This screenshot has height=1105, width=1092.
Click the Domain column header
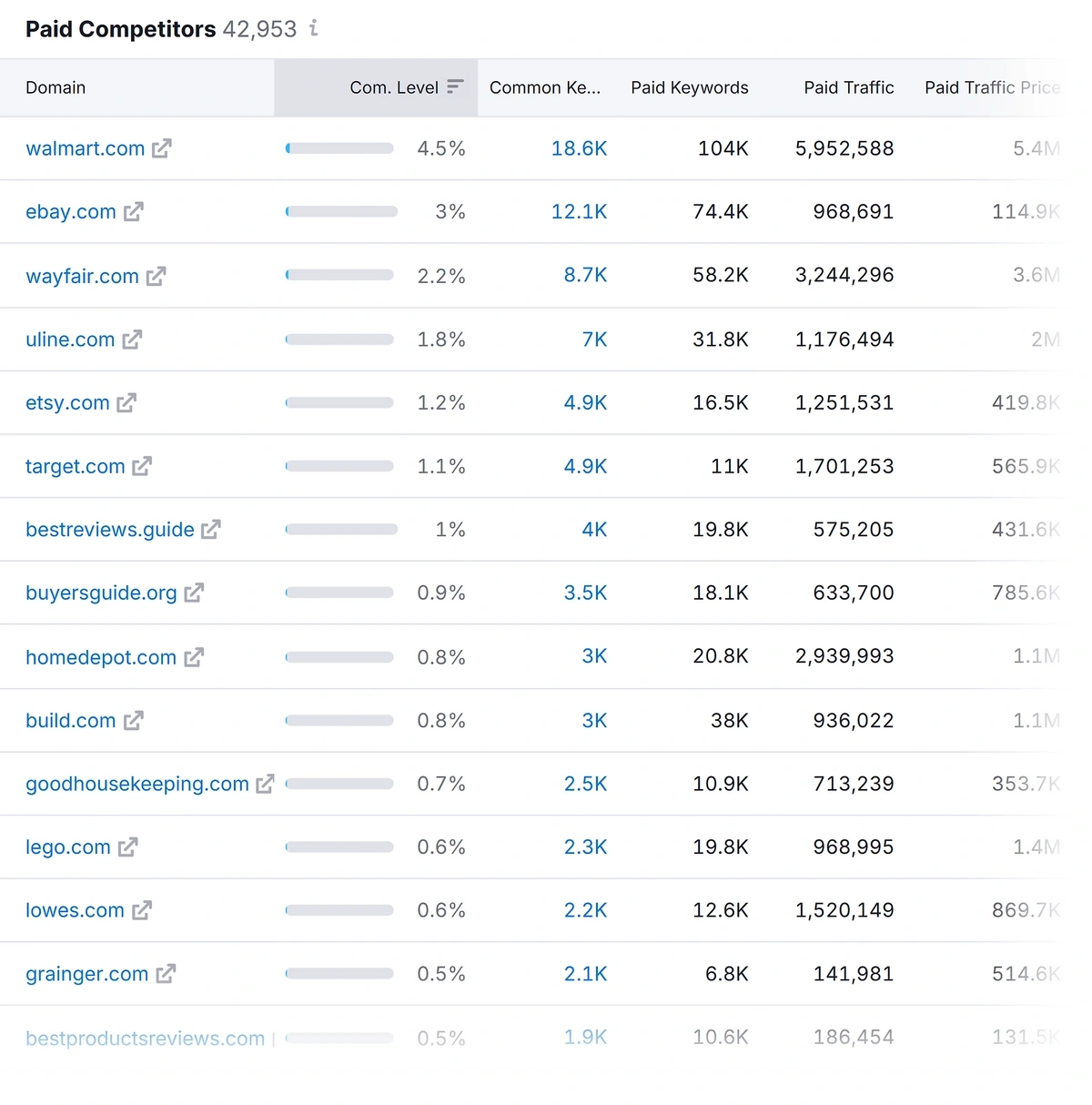coord(56,87)
